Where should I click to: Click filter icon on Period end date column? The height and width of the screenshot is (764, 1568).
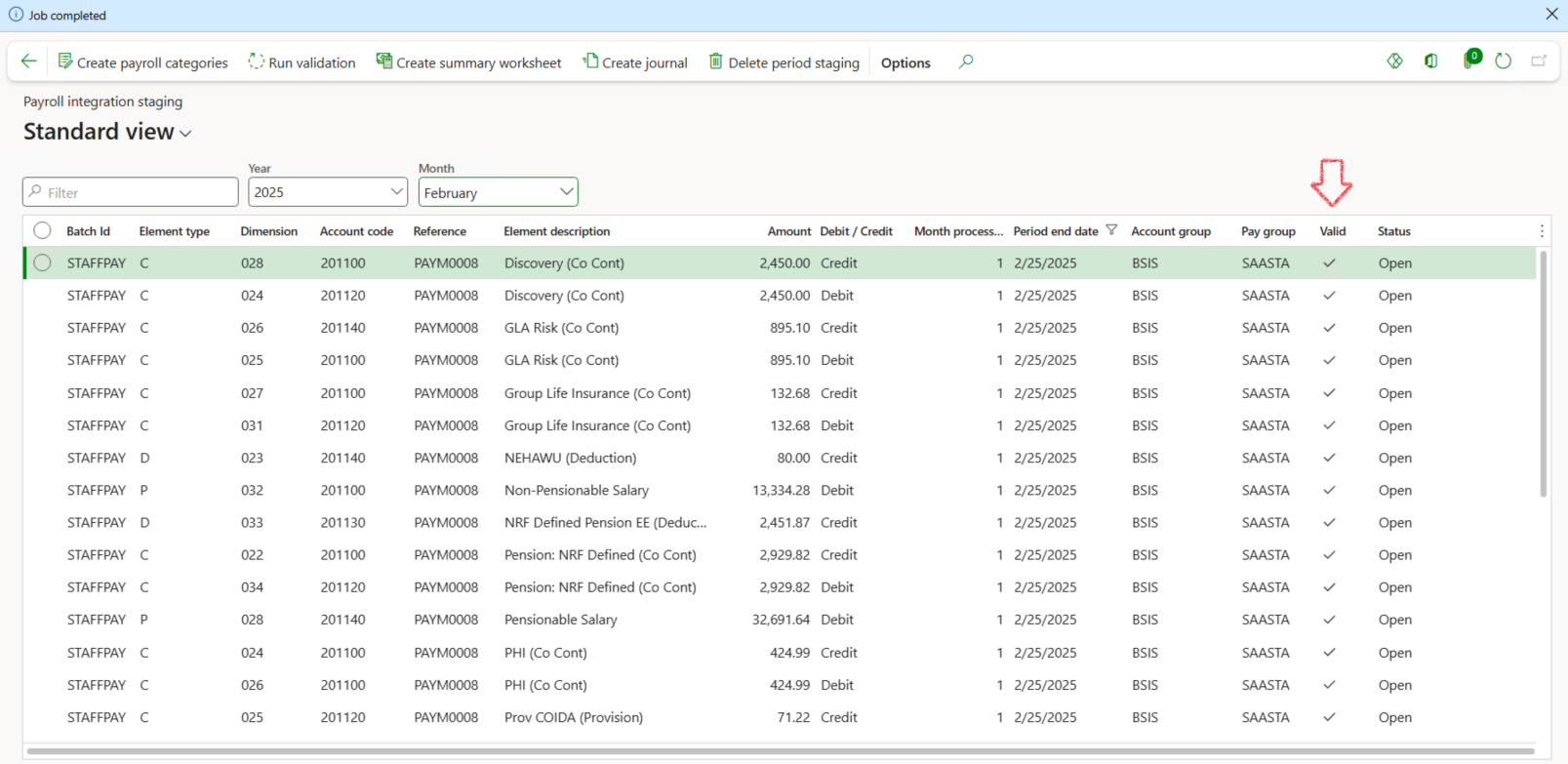1111,230
